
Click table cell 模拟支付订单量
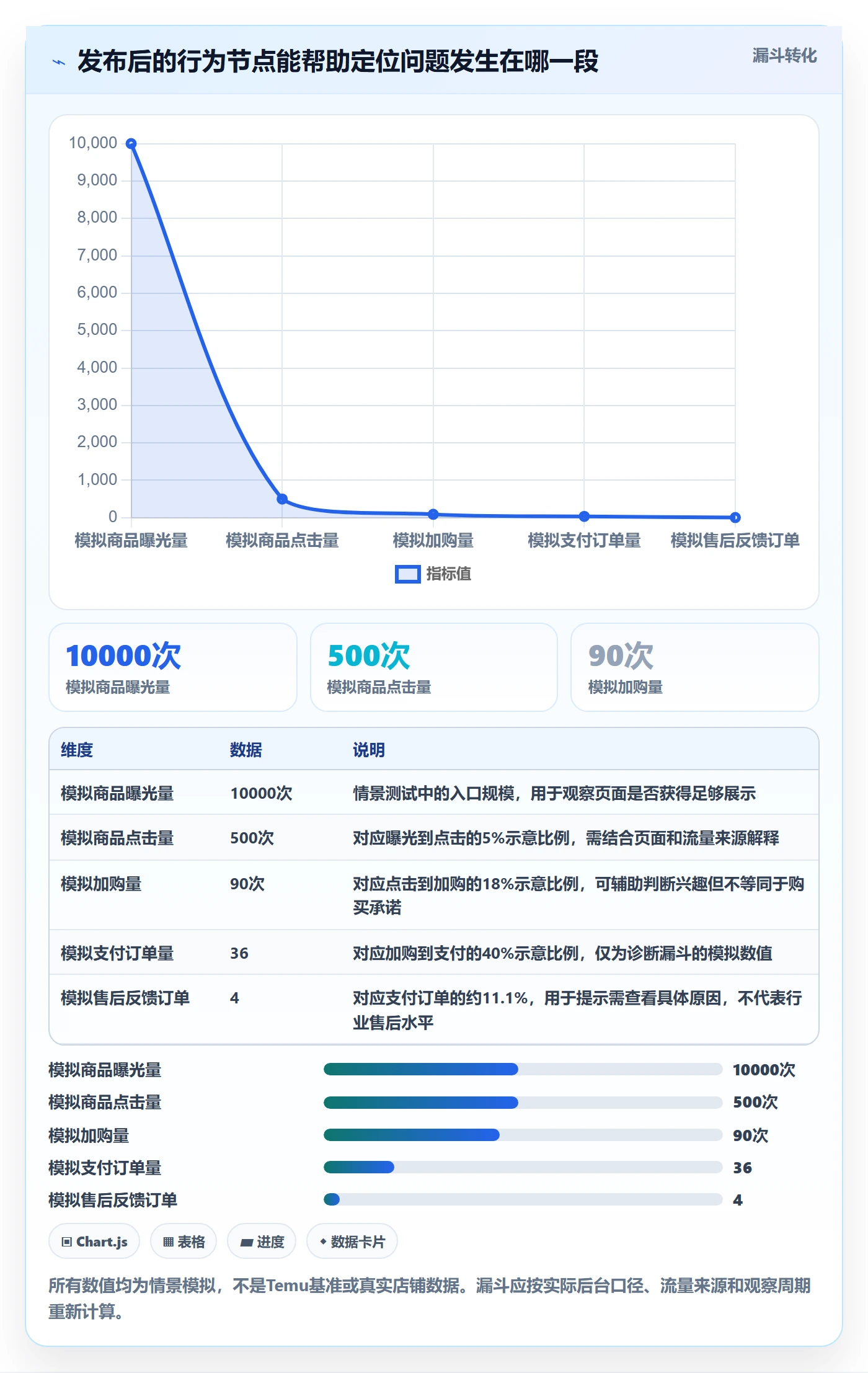point(117,953)
